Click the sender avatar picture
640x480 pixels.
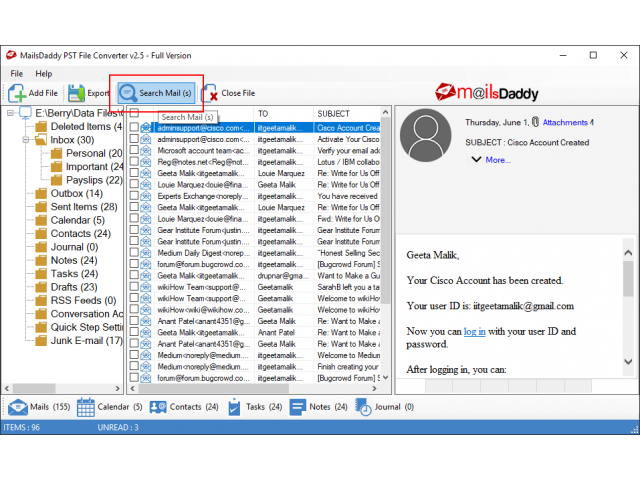(x=425, y=135)
